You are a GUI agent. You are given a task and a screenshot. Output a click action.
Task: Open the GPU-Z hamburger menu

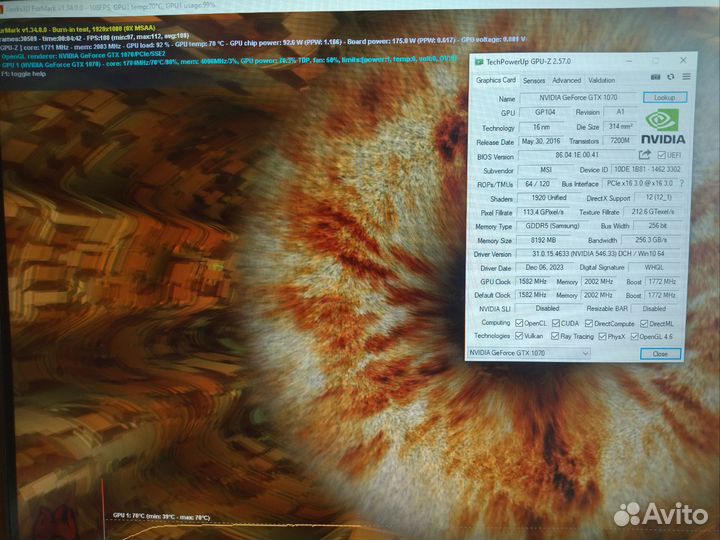[686, 77]
